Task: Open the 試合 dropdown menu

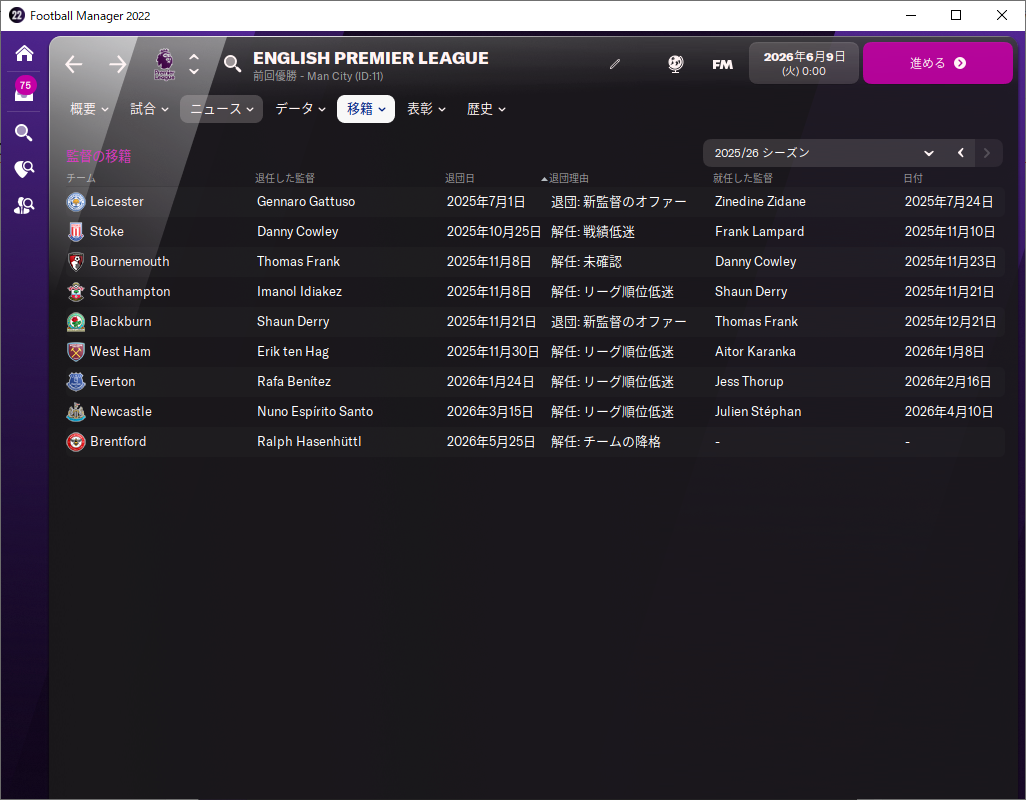Action: click(149, 109)
